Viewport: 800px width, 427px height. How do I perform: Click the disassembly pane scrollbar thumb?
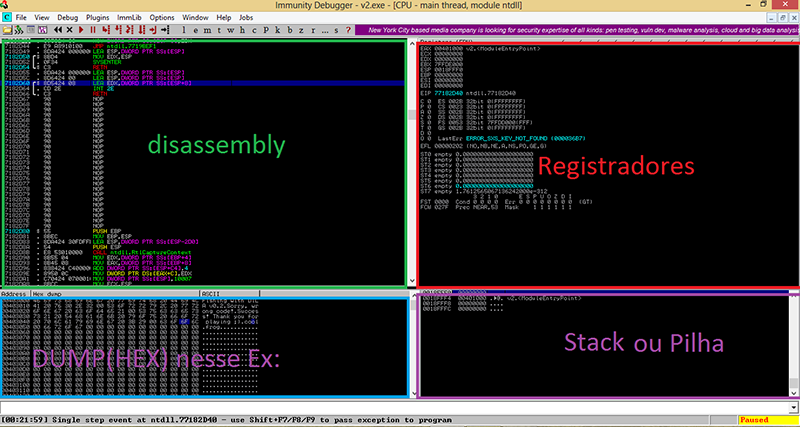coord(412,115)
